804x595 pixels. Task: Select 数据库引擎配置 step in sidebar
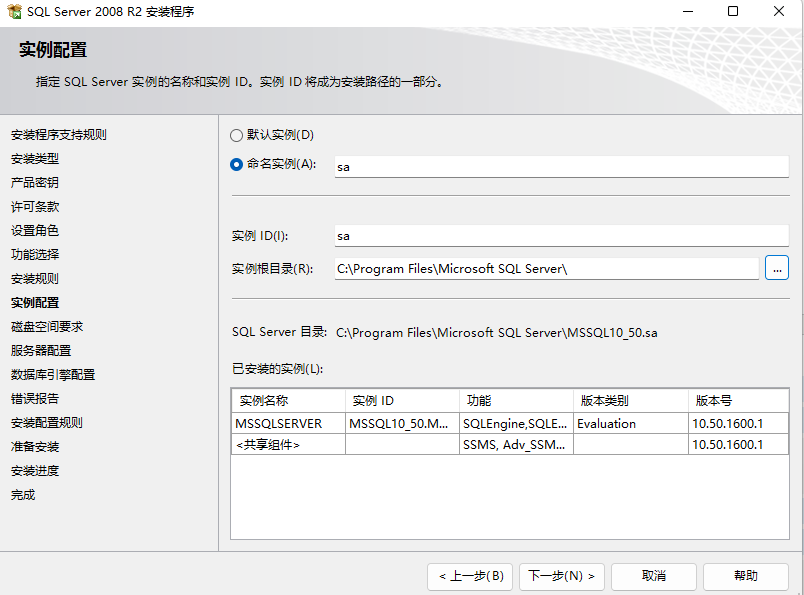53,375
